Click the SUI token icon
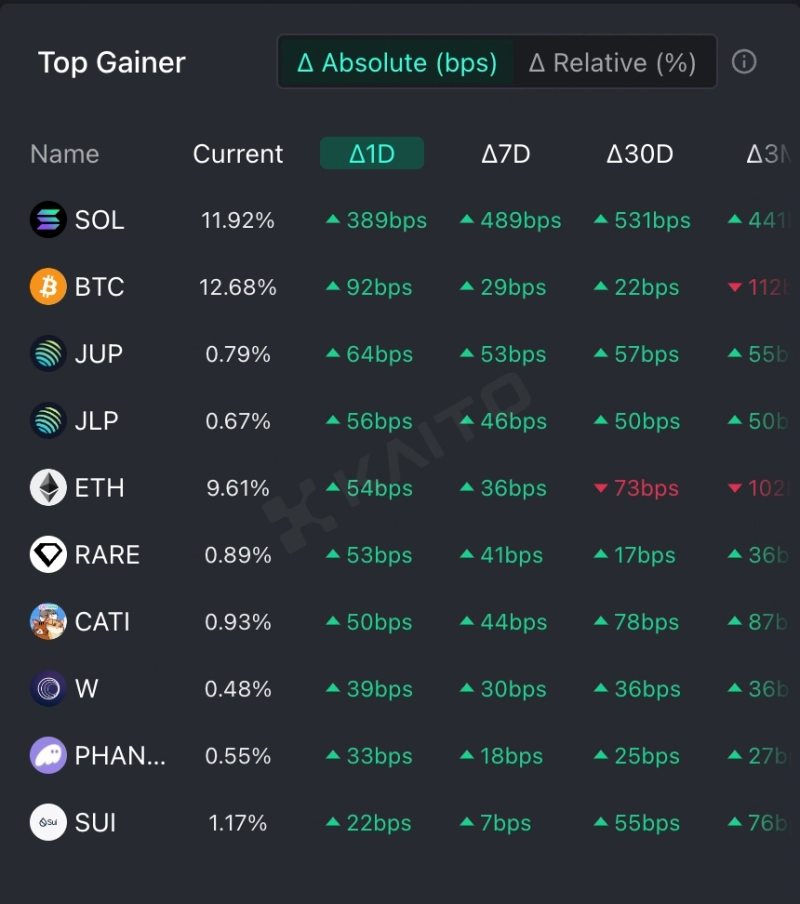Image resolution: width=800 pixels, height=904 pixels. (x=48, y=823)
